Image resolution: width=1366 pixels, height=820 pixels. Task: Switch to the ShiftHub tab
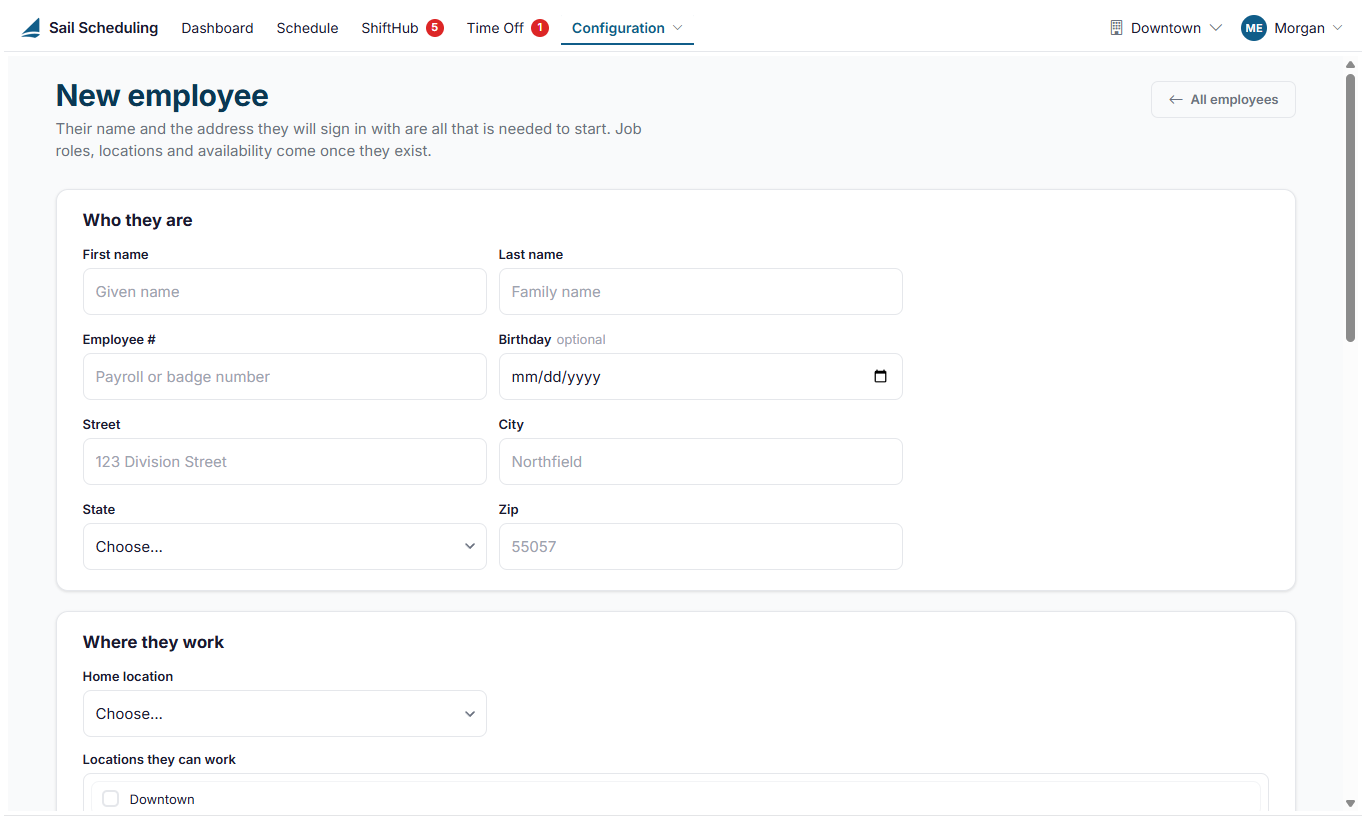click(390, 28)
